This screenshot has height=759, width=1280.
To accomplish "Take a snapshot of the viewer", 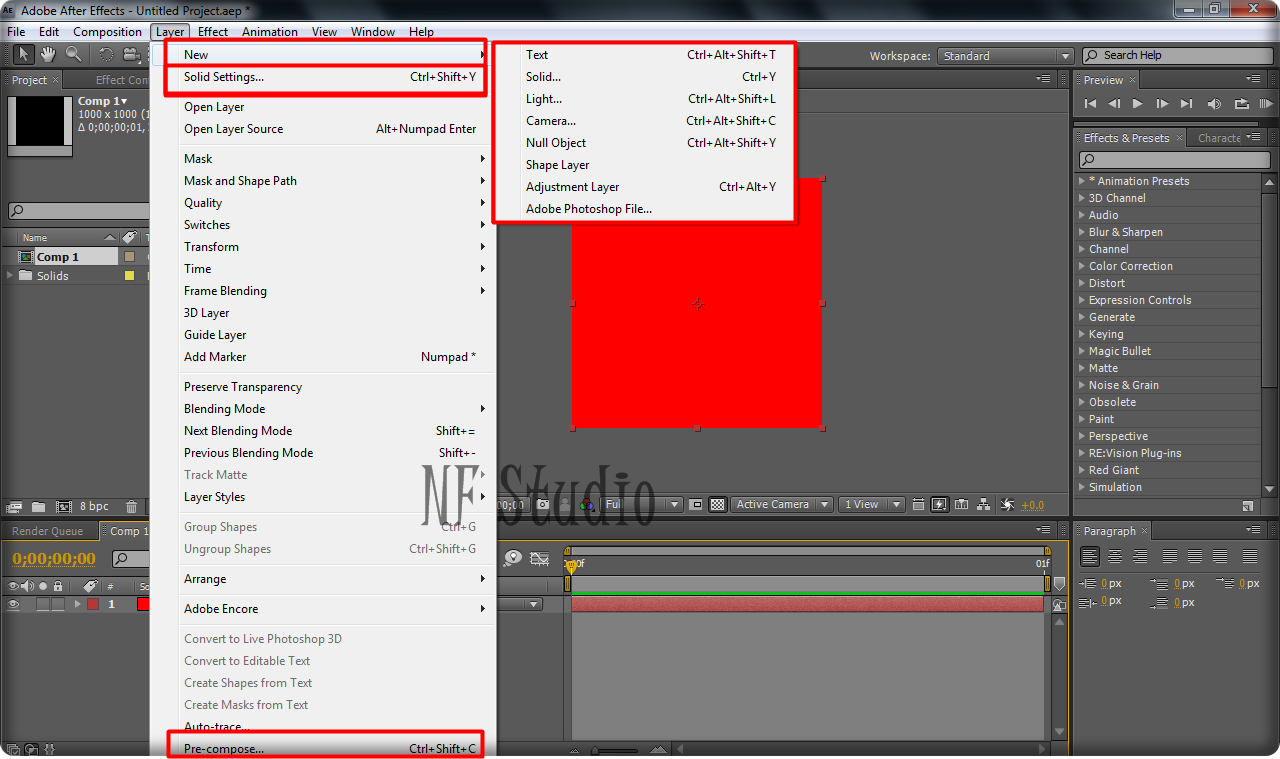I will tap(544, 505).
